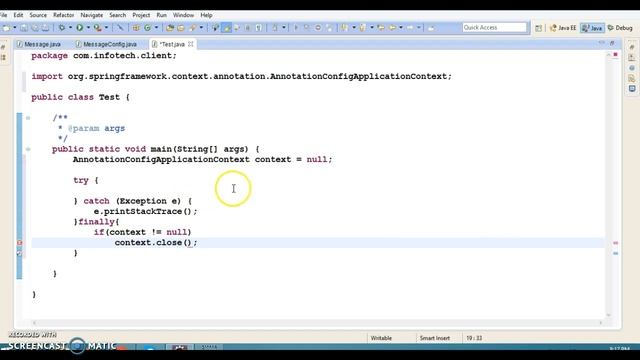This screenshot has height=360, width=640.
Task: Click the Search flashlight toolbar icon
Action: (x=192, y=28)
